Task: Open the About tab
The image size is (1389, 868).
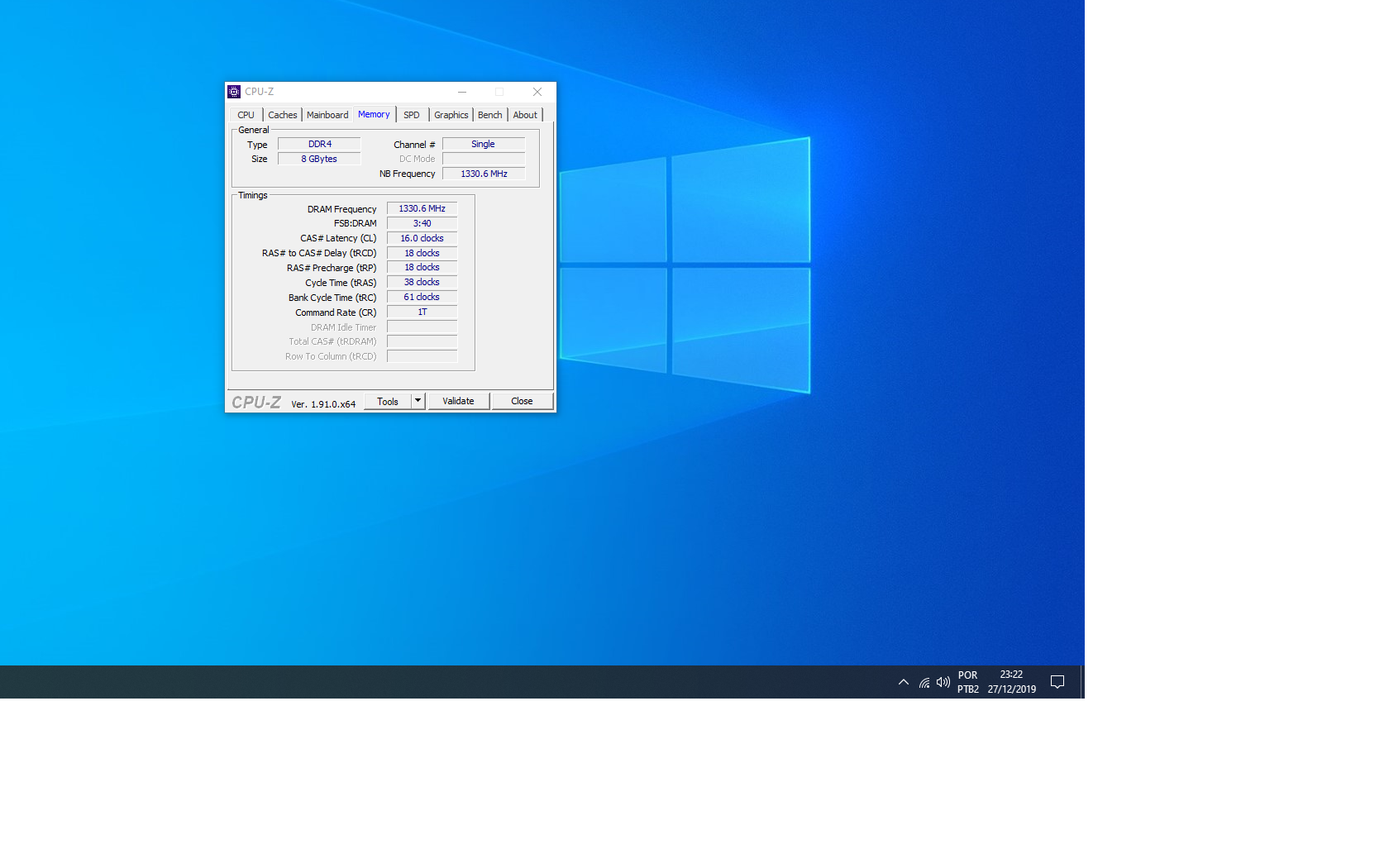Action: coord(525,115)
